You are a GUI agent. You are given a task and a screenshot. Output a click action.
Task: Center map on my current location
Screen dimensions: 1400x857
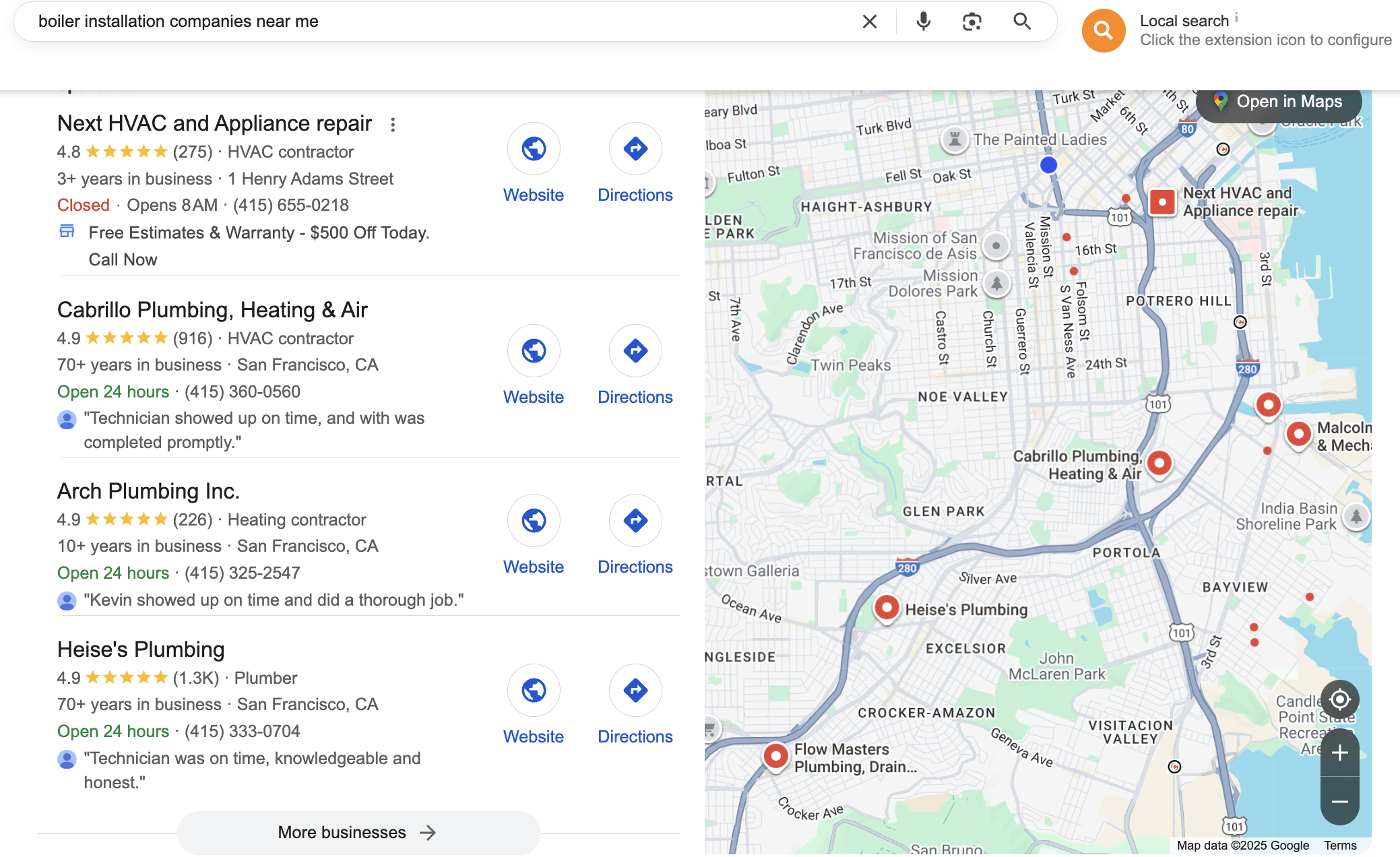1339,699
